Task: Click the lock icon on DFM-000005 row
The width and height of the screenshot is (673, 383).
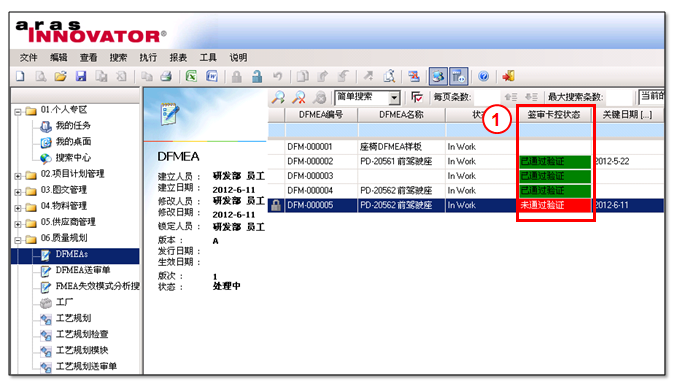Action: tap(276, 205)
